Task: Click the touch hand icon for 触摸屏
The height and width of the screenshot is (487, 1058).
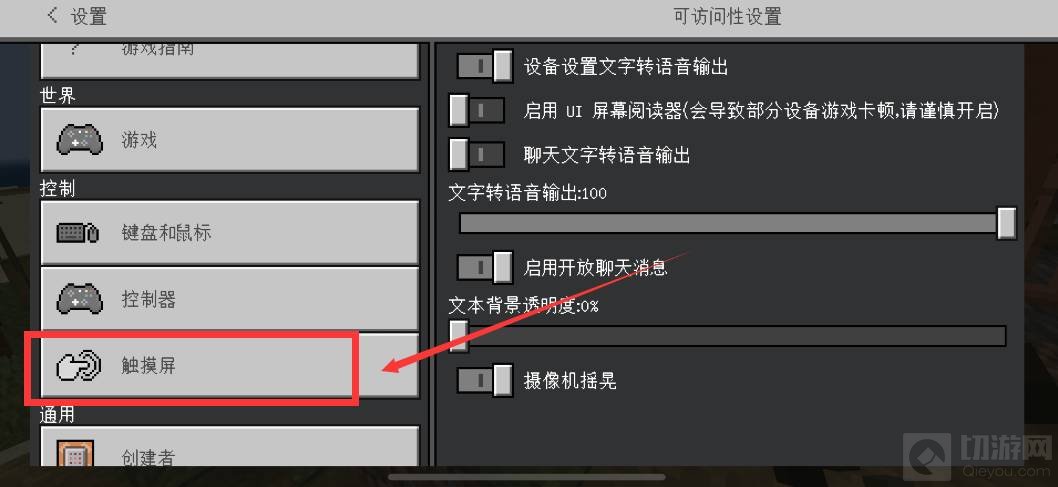Action: point(79,366)
